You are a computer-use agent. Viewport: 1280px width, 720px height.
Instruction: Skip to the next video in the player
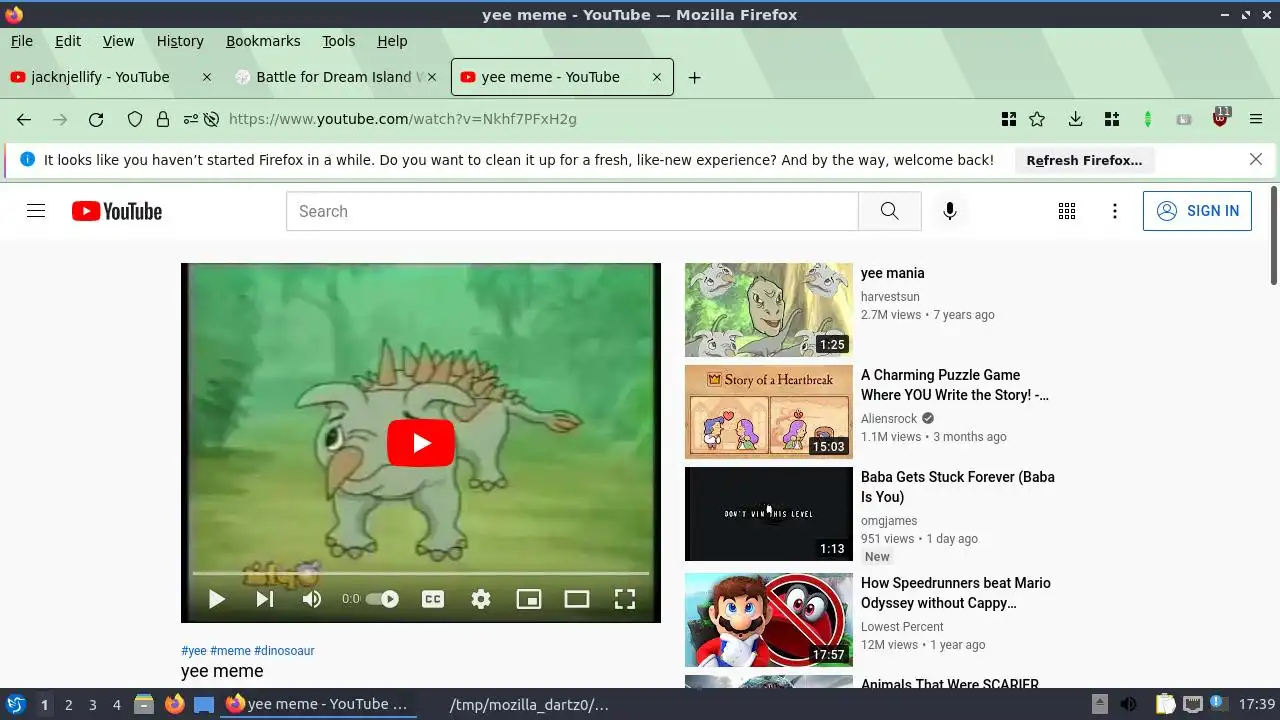(264, 599)
